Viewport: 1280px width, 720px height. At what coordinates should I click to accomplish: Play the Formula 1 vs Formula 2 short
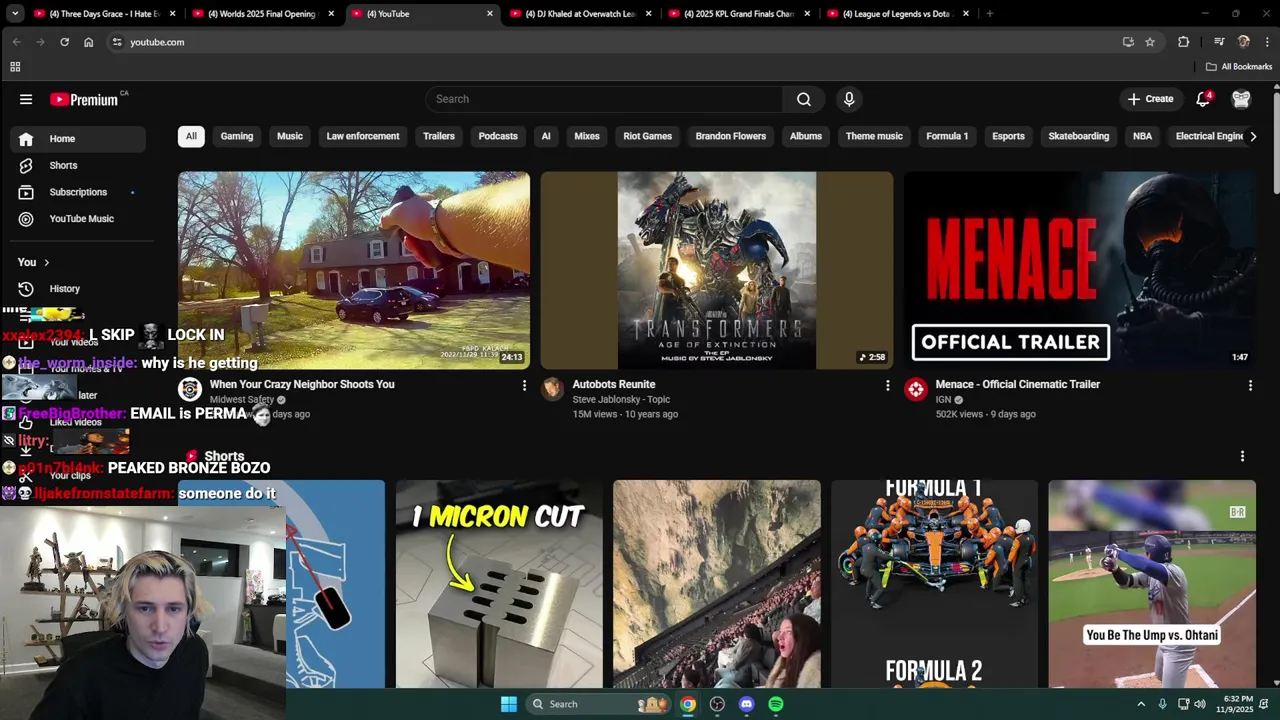(934, 585)
